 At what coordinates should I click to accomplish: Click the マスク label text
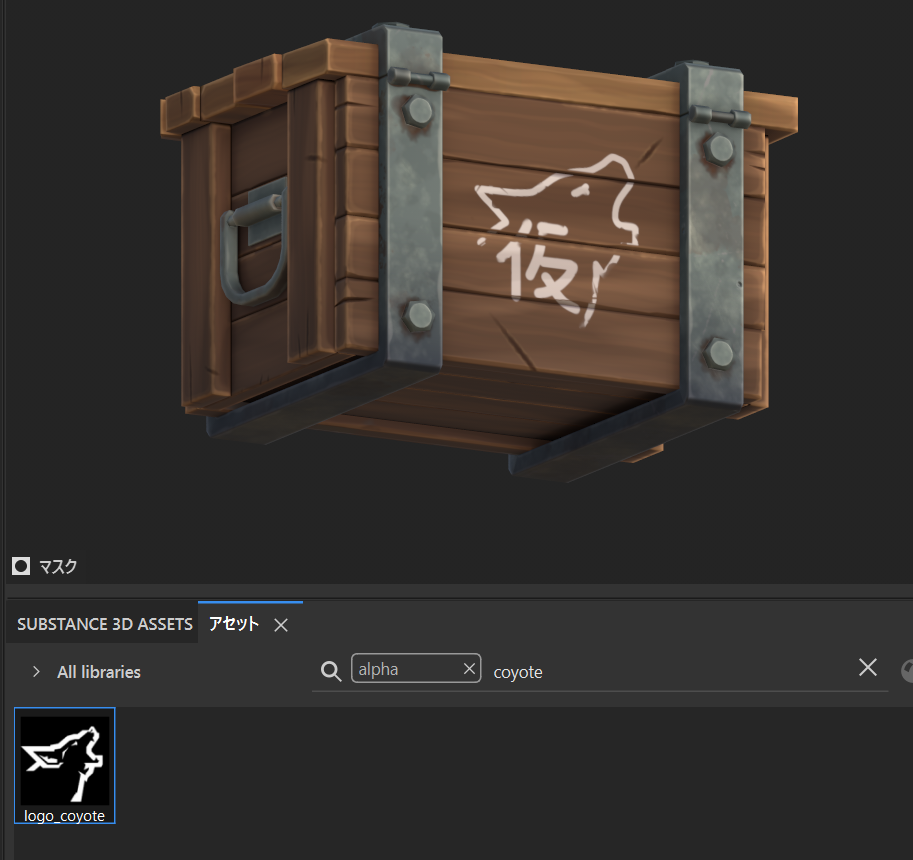(x=58, y=567)
